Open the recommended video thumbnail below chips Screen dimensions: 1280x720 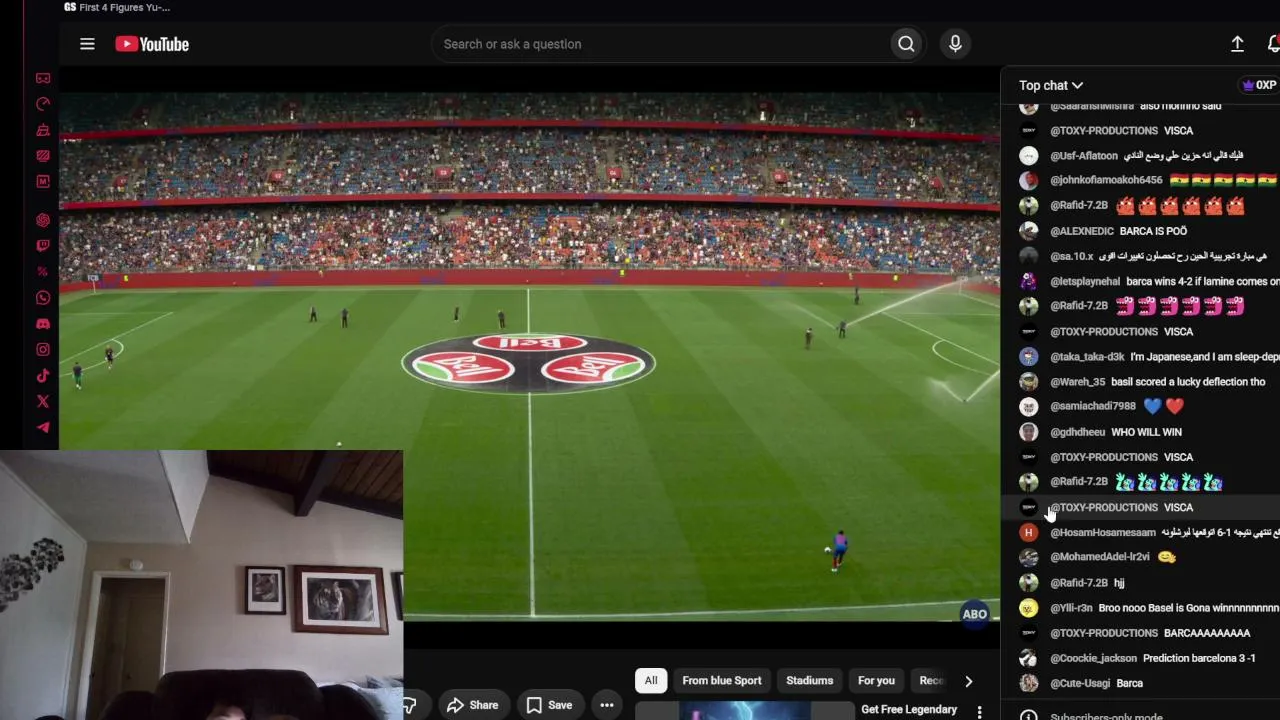(x=745, y=711)
